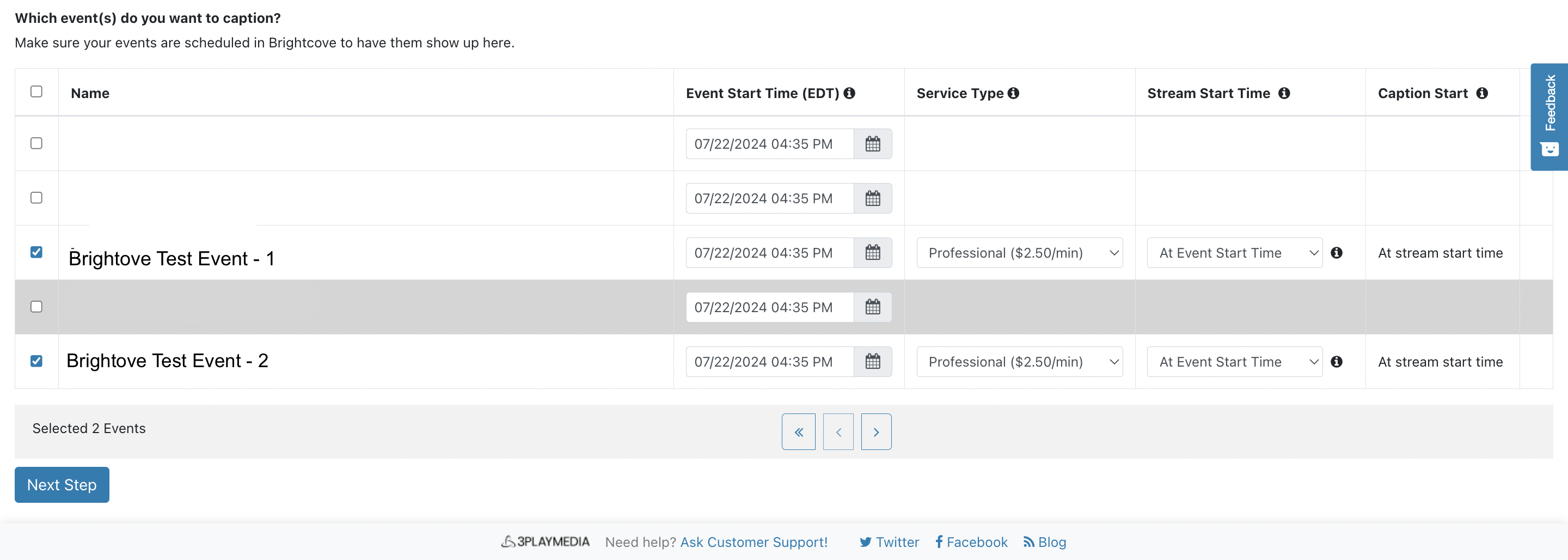Uncheck Brightove Test Event - 2 checkbox
The height and width of the screenshot is (560, 1568).
36,361
